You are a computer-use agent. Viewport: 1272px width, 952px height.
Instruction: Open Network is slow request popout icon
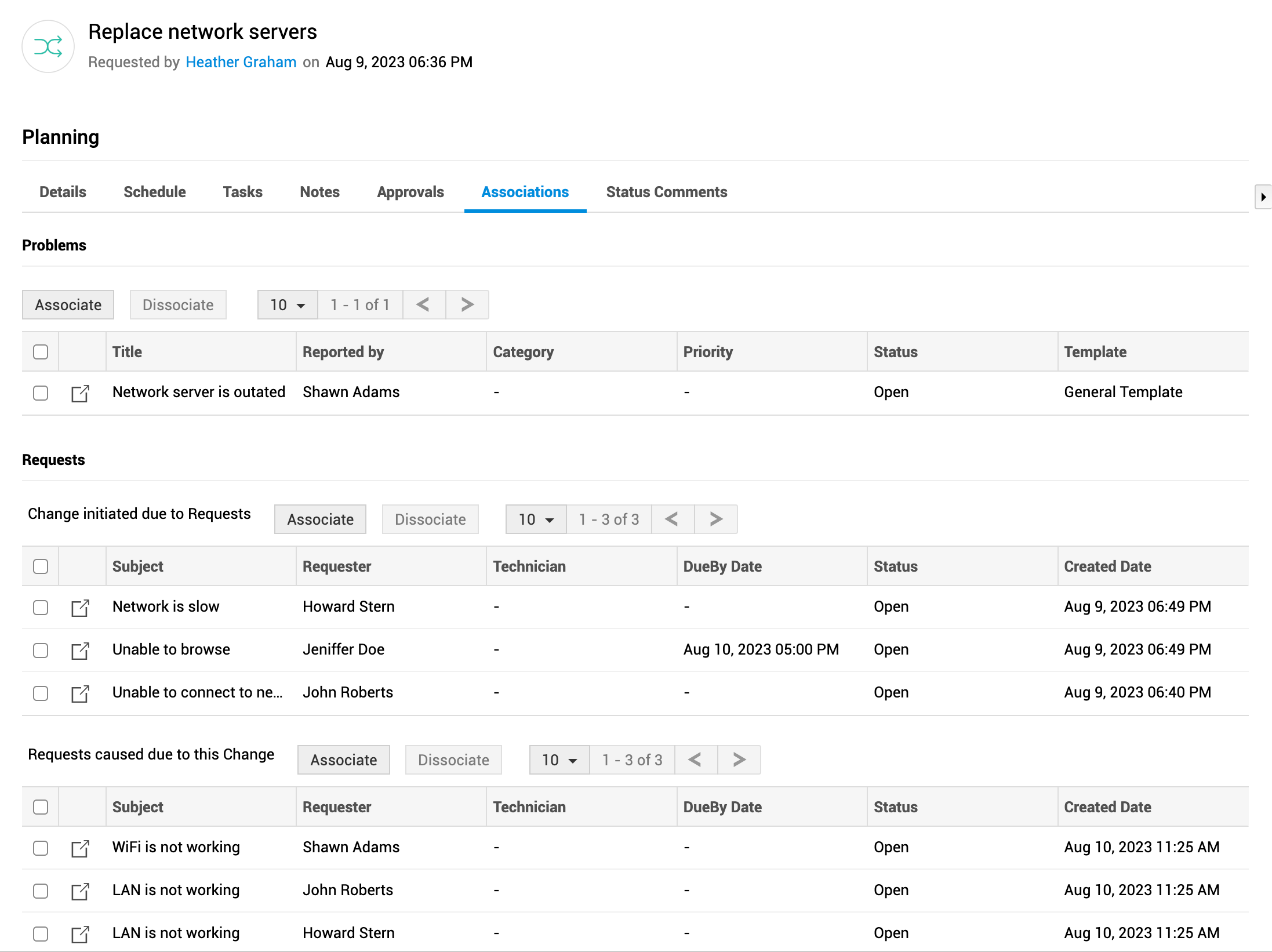pyautogui.click(x=80, y=608)
